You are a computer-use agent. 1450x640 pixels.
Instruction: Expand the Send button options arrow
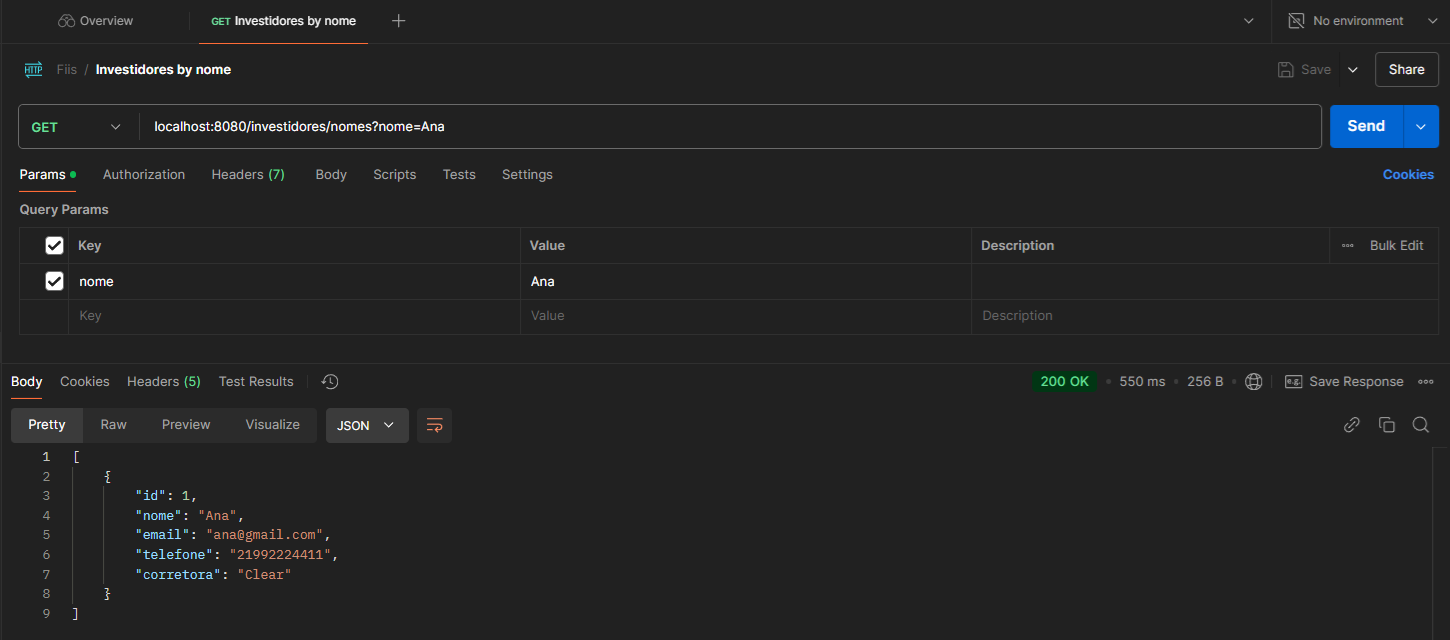point(1421,126)
